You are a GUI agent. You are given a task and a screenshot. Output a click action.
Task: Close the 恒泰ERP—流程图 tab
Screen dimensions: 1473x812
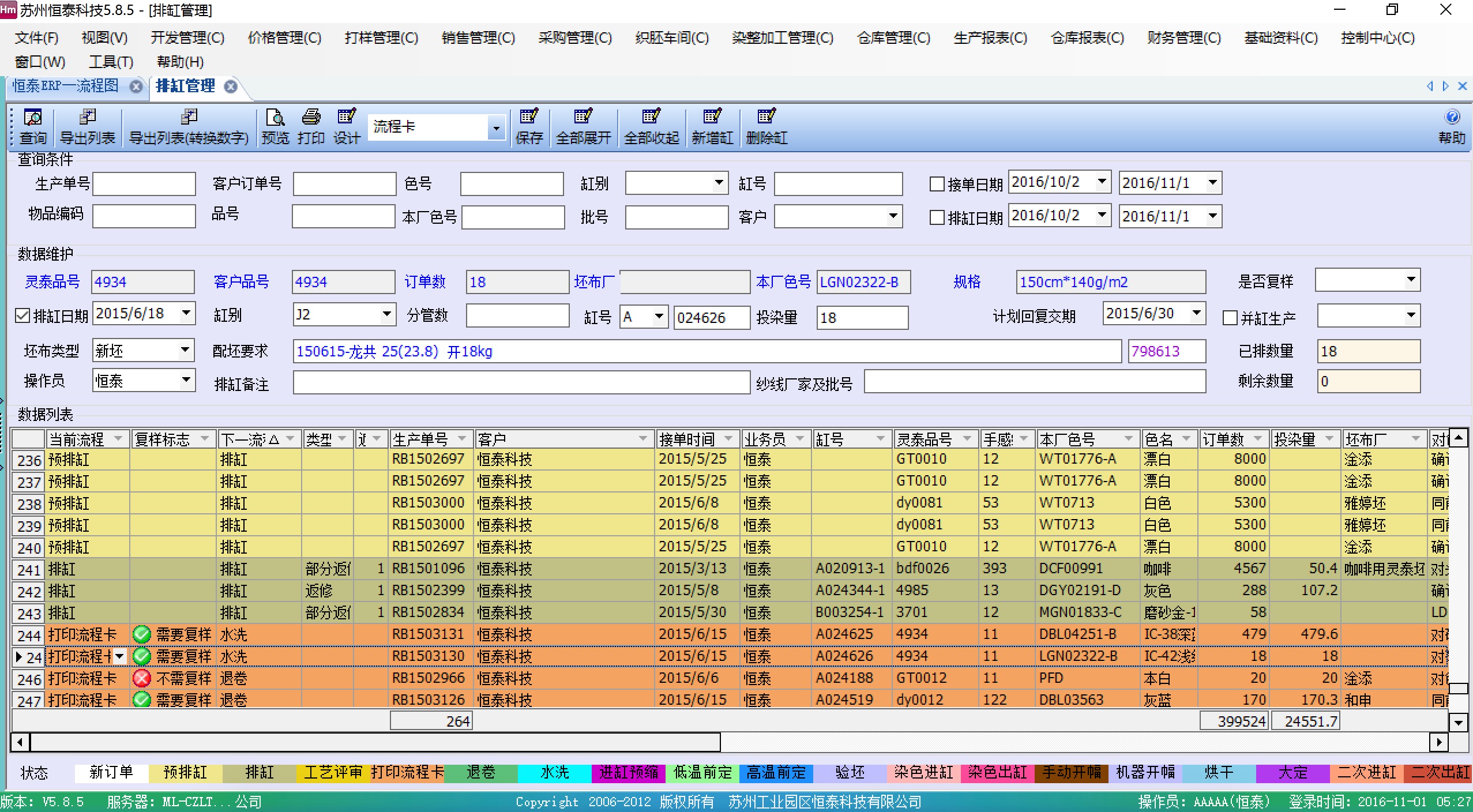[x=136, y=87]
